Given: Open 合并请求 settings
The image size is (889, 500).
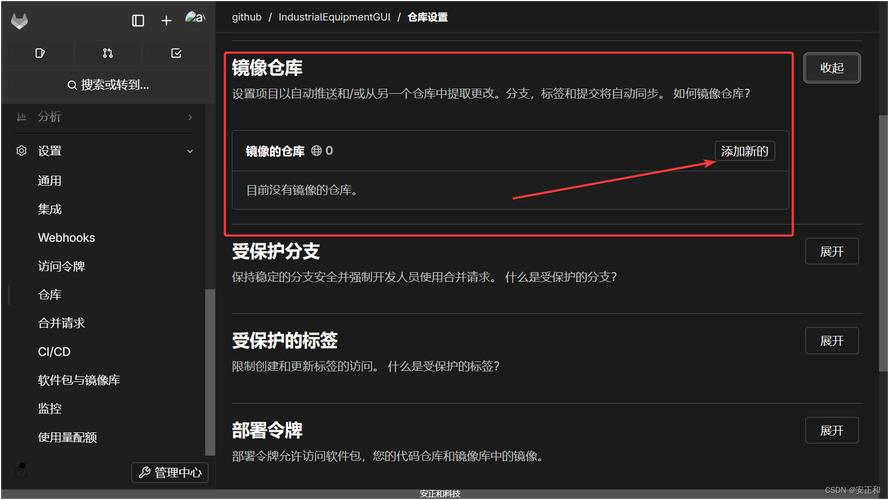Looking at the screenshot, I should point(61,323).
